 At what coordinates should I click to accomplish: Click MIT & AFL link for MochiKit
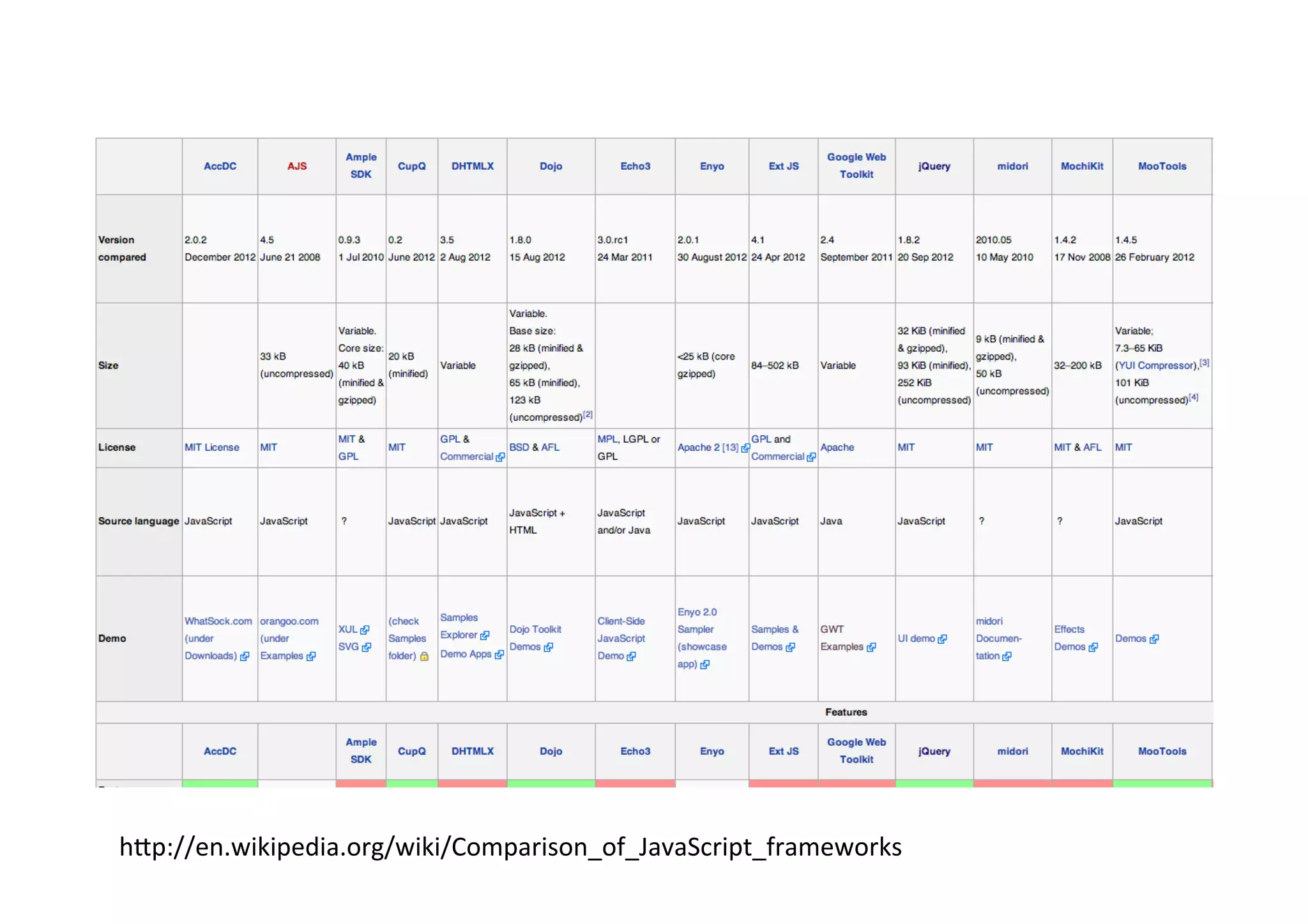(x=1078, y=447)
